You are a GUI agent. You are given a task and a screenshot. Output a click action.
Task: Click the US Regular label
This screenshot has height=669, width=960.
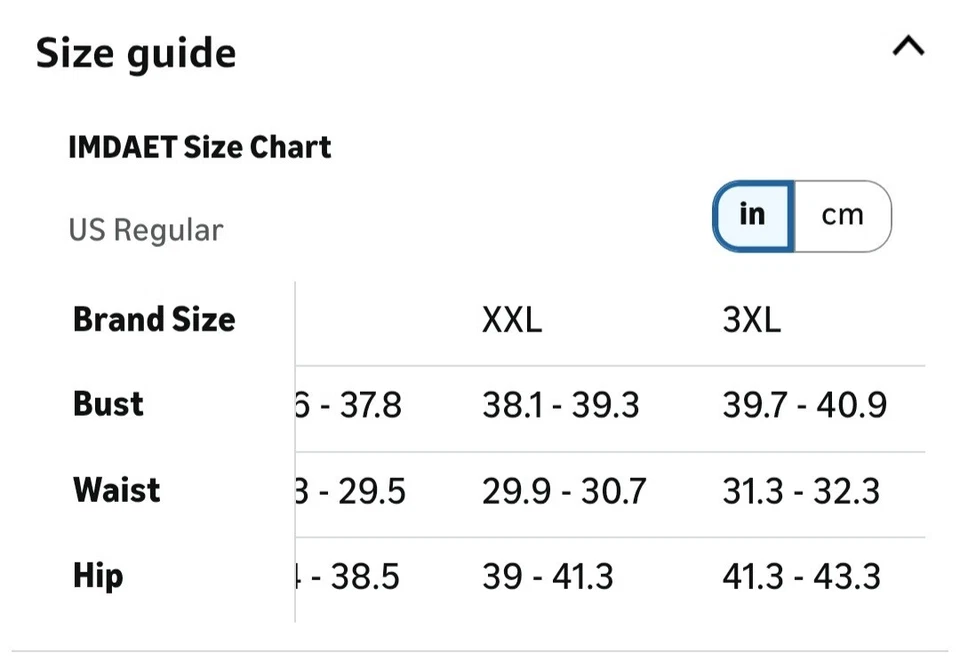point(145,230)
